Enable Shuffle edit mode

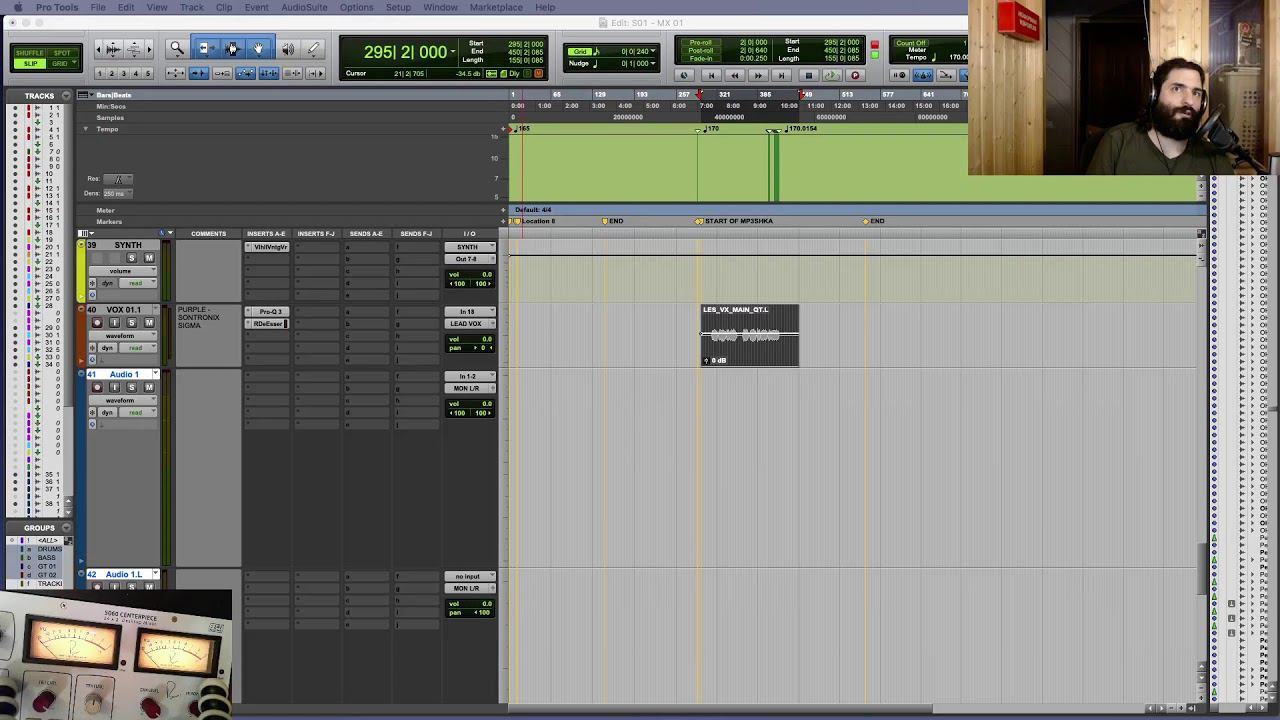click(30, 52)
